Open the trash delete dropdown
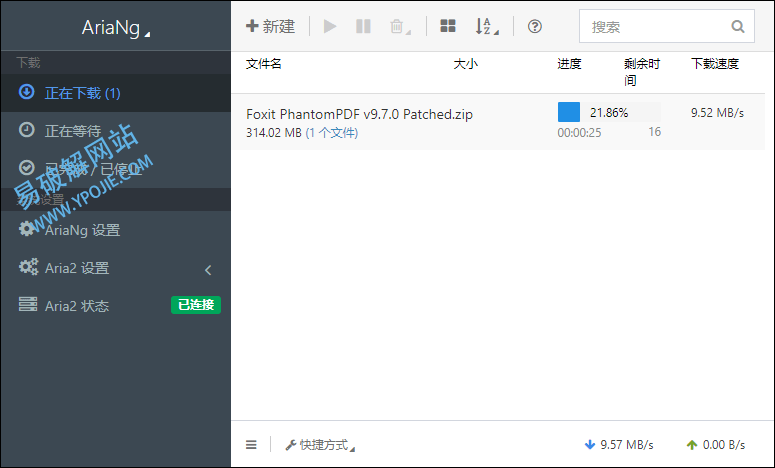 [x=399, y=27]
